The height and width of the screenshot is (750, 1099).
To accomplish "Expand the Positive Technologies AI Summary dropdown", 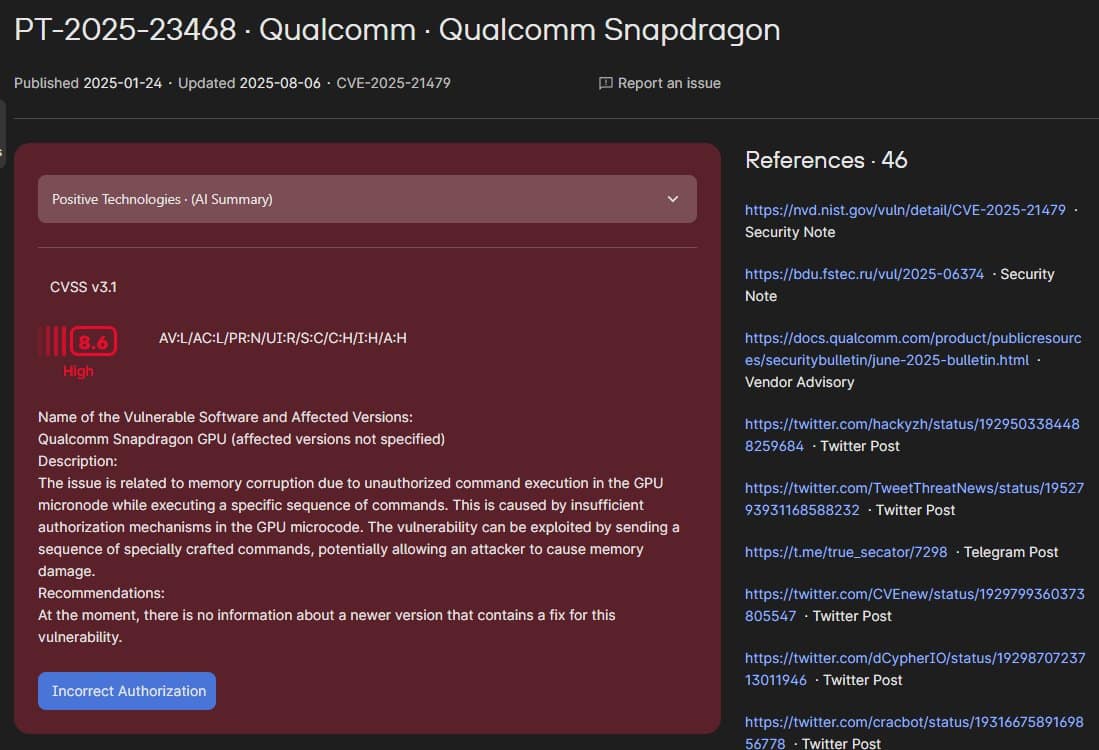I will (x=367, y=199).
